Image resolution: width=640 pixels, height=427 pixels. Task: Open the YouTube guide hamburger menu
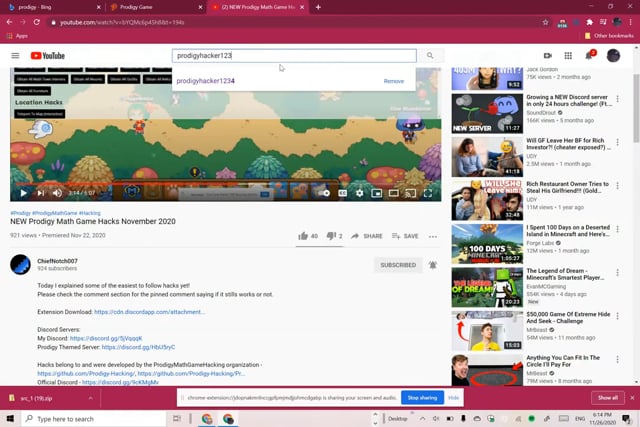point(15,56)
